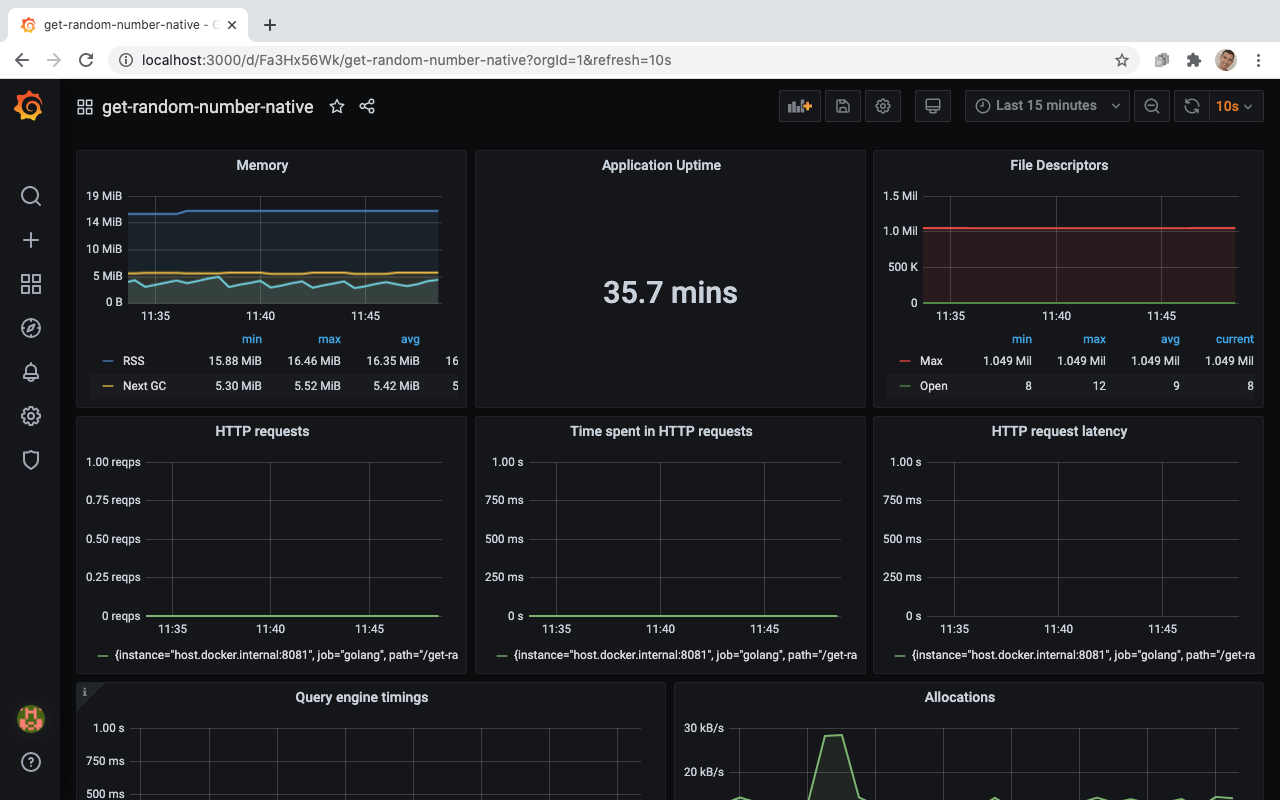Zoom out time range with magnifier icon

pyautogui.click(x=1152, y=106)
